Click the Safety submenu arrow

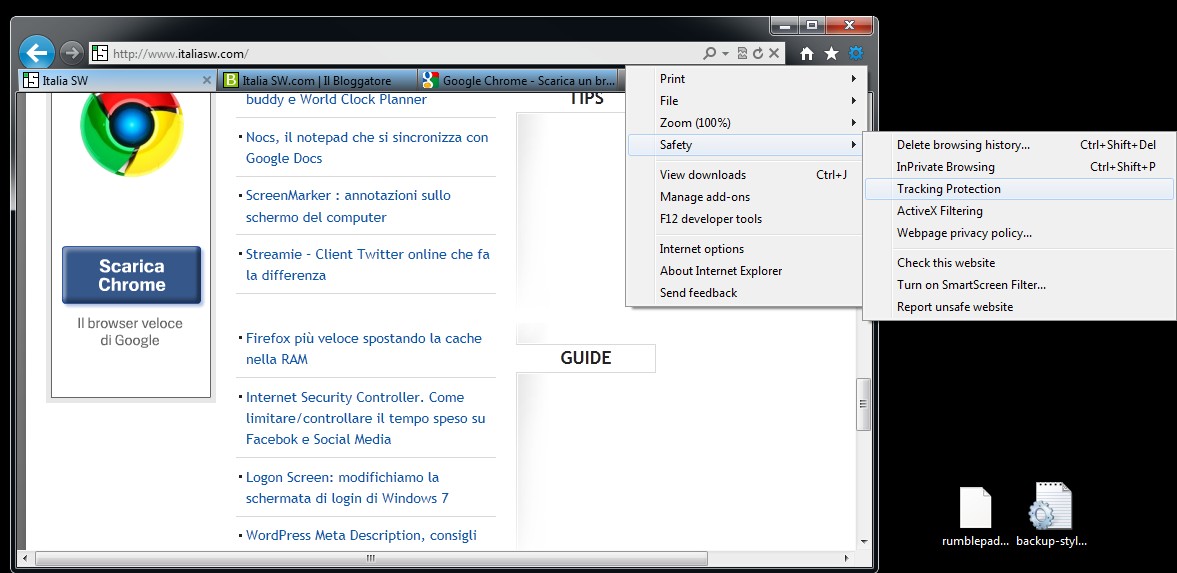click(853, 145)
